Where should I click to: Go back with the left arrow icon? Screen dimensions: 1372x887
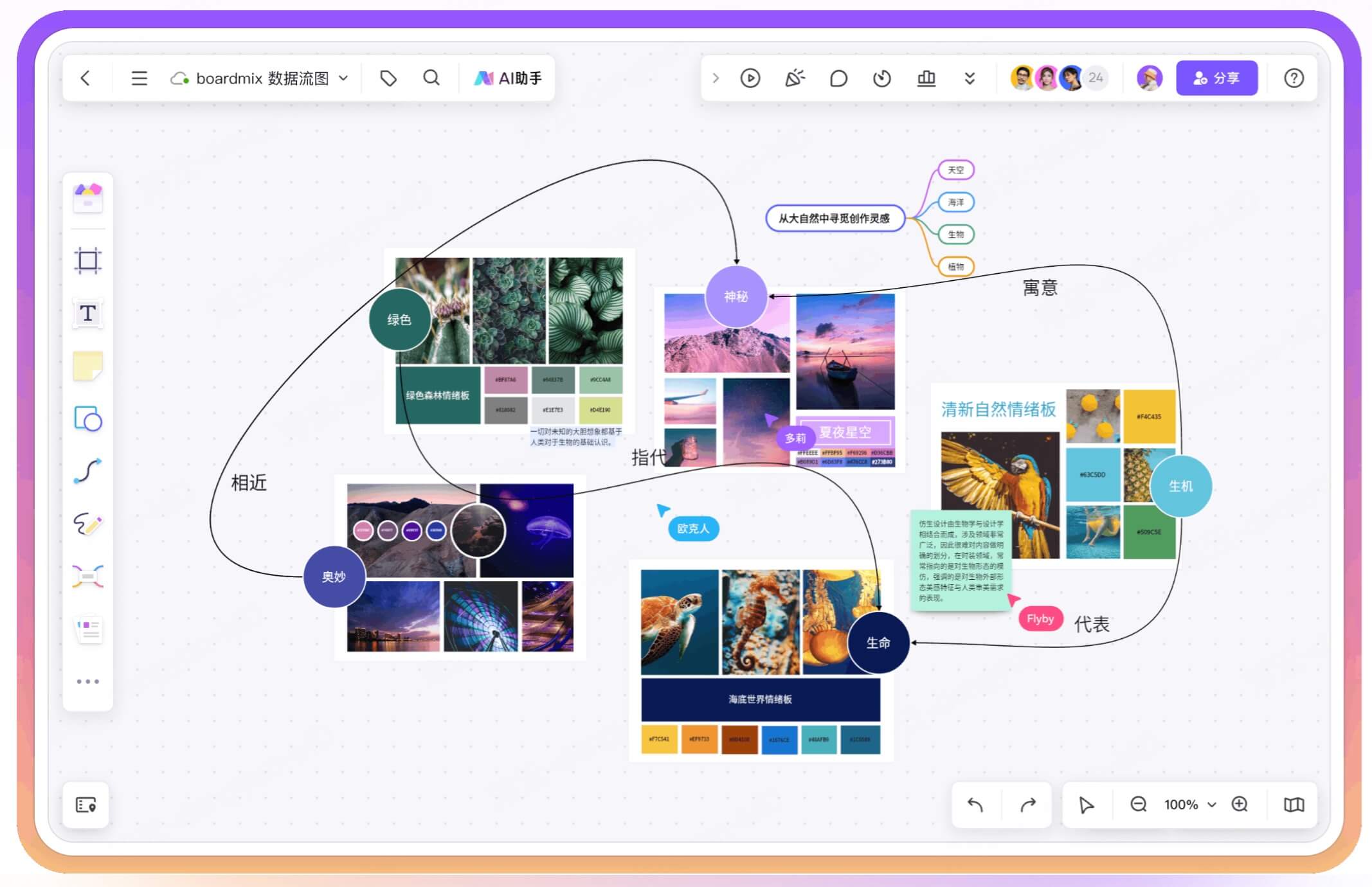coord(86,78)
